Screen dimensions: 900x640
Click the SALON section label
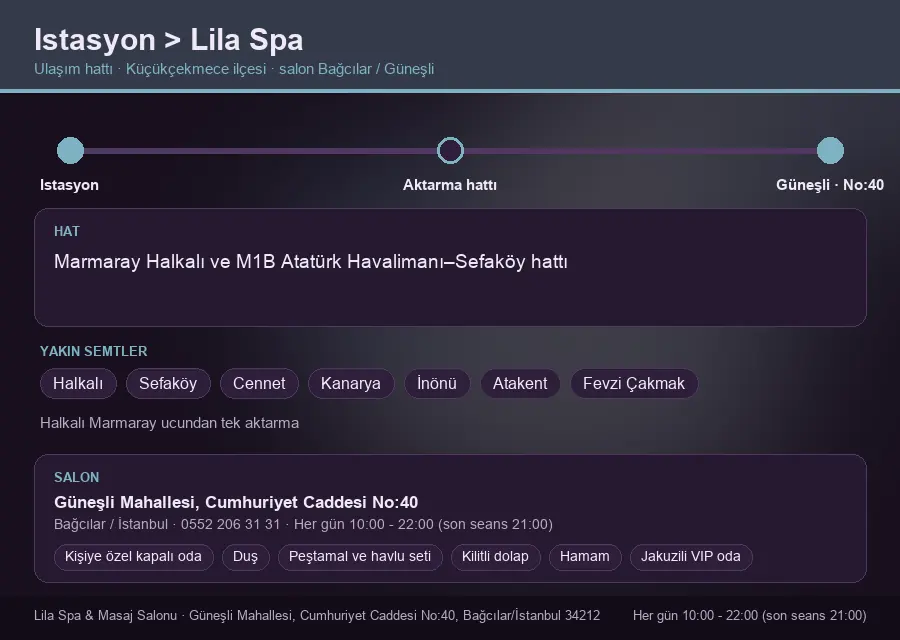pos(76,478)
